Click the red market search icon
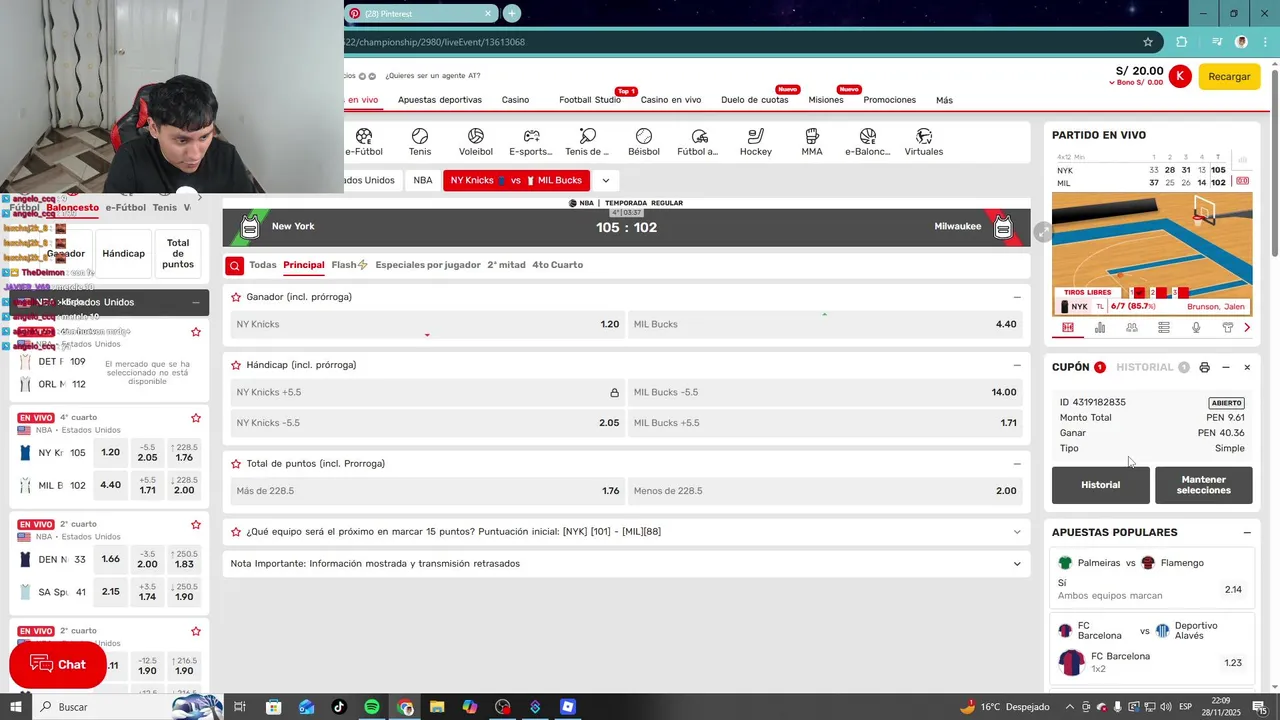Screen dimensions: 1280x720 point(234,265)
